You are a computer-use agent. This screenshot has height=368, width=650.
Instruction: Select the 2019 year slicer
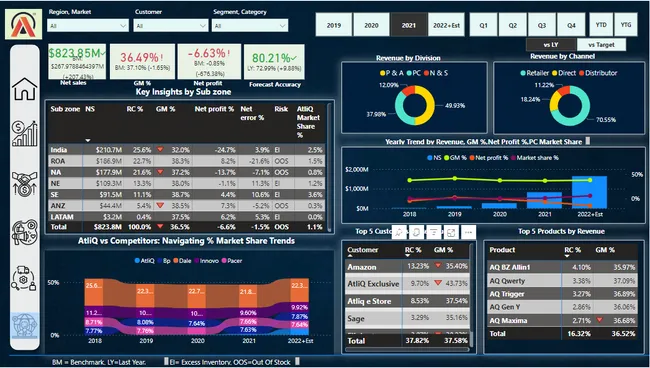[x=334, y=25]
